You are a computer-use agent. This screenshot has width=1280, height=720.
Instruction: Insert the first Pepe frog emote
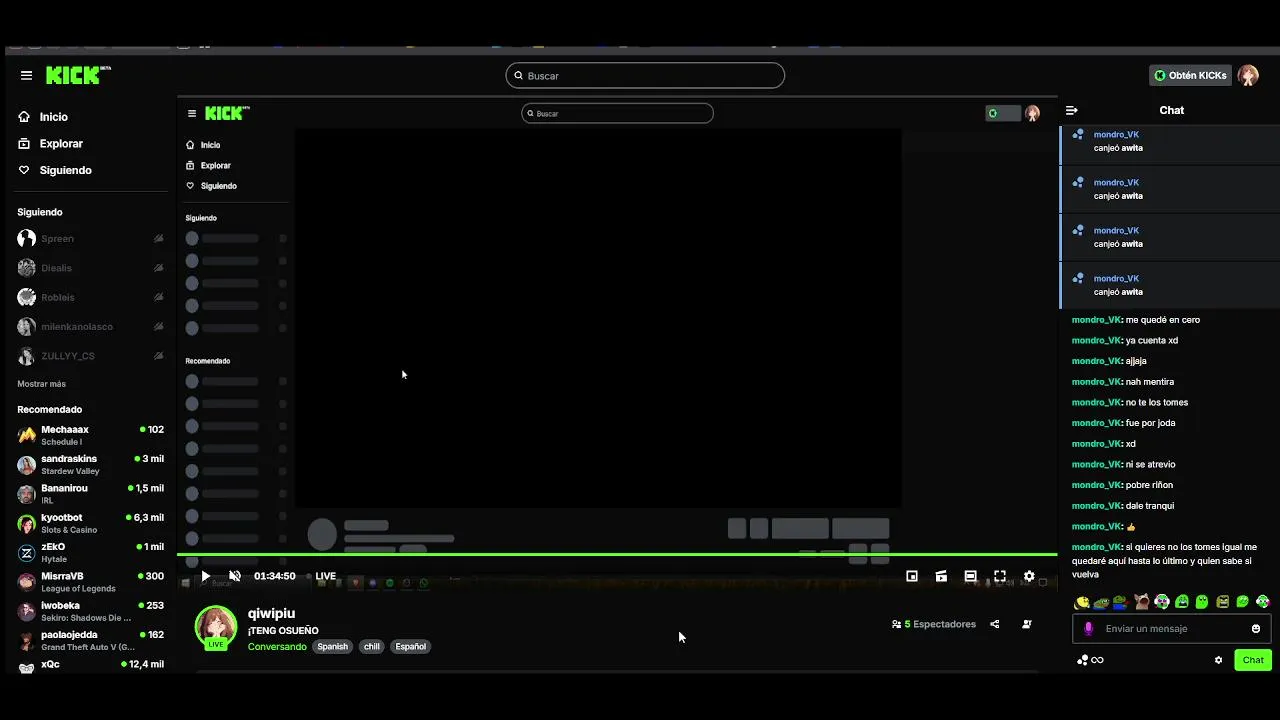[1102, 602]
